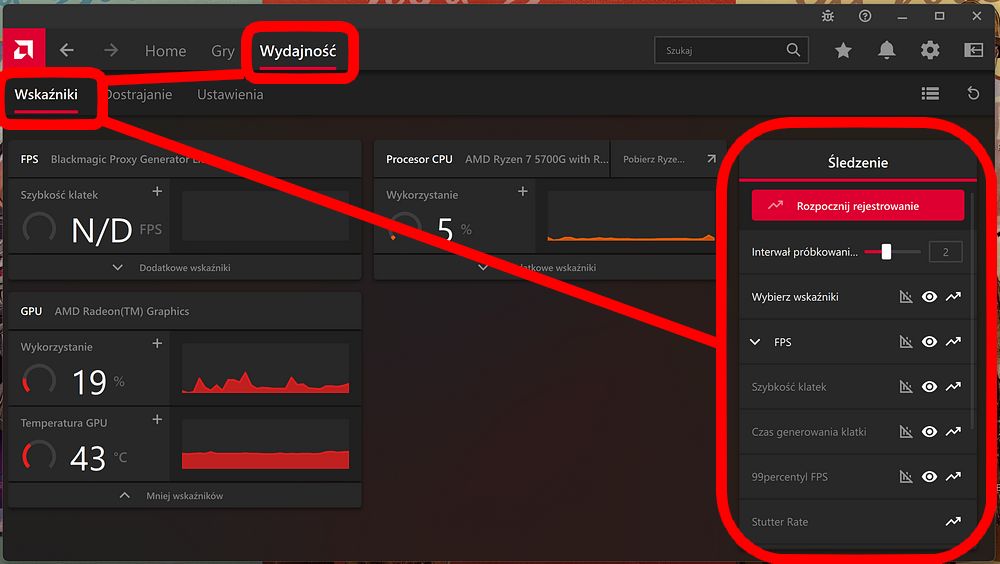The width and height of the screenshot is (1000, 564).
Task: Click logging trend icon for Czas generowania klatki
Action: [953, 432]
